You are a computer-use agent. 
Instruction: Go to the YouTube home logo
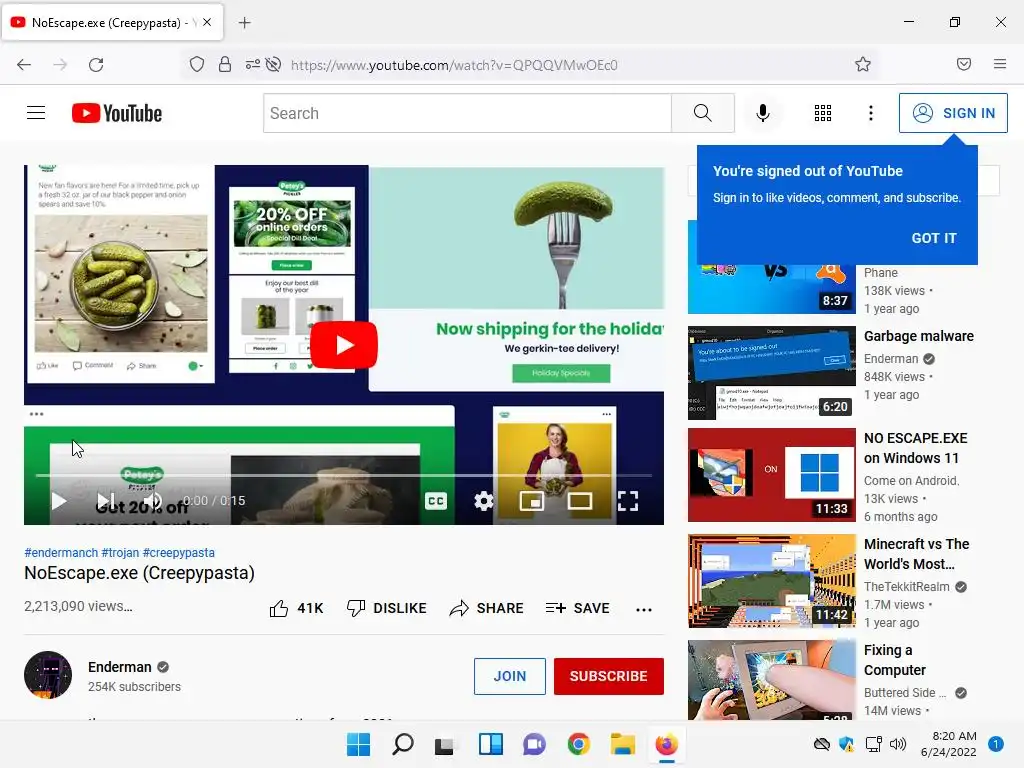[x=117, y=113]
